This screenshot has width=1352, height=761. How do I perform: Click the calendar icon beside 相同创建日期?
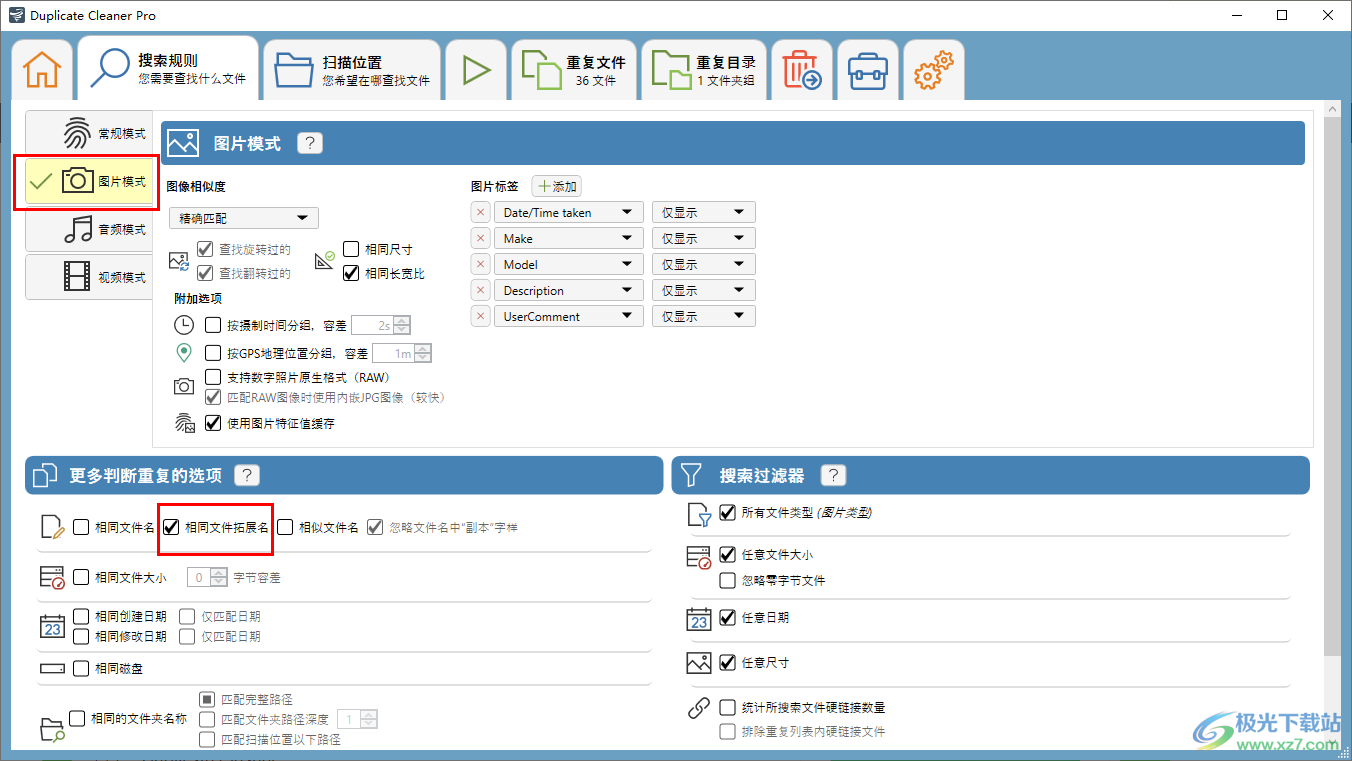pos(53,627)
